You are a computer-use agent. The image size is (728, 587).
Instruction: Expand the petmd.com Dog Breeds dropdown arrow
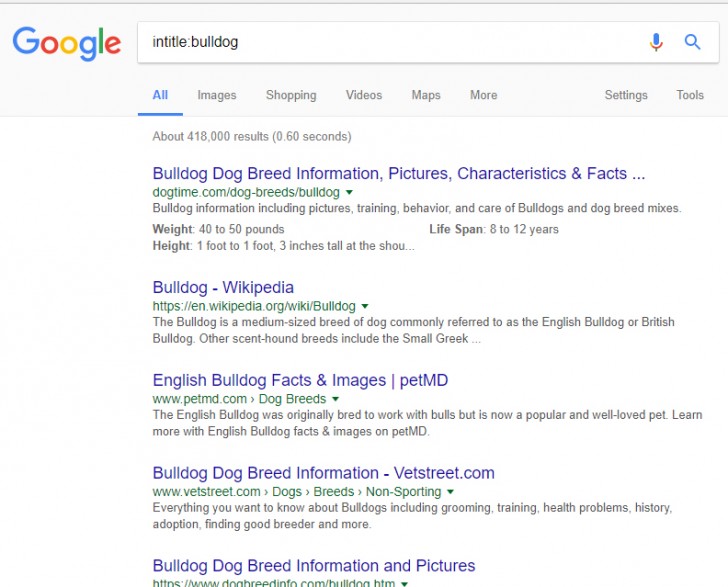336,399
